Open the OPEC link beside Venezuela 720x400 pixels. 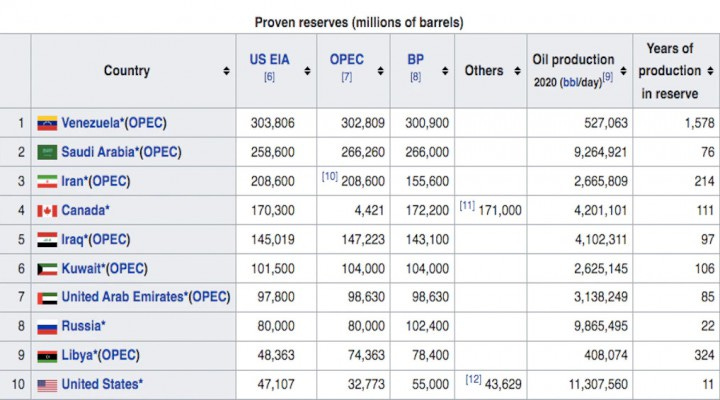(x=146, y=123)
